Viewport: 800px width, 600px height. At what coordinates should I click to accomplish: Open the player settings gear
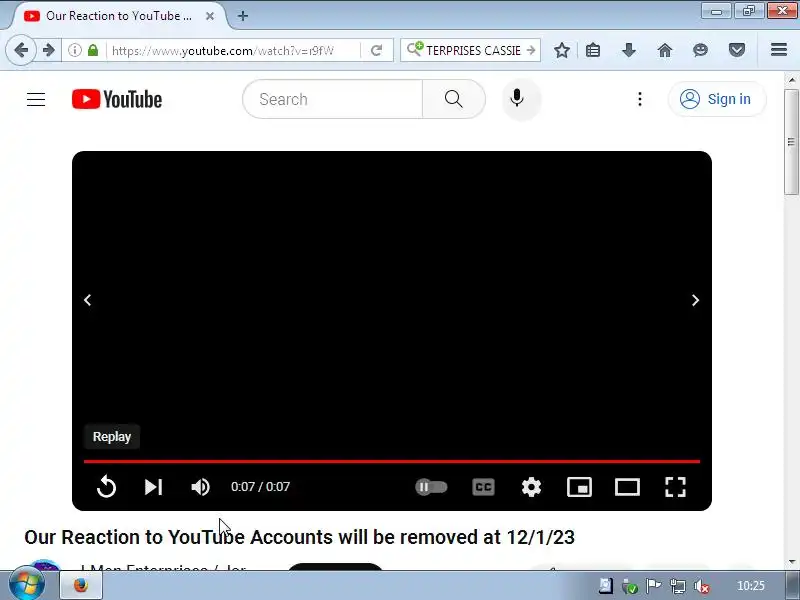(x=531, y=487)
